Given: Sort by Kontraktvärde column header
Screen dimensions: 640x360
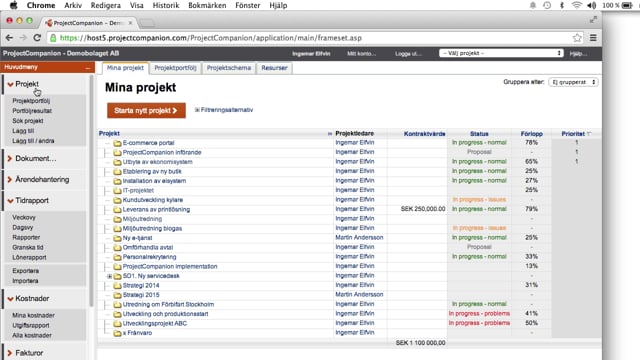Looking at the screenshot, I should tap(424, 134).
